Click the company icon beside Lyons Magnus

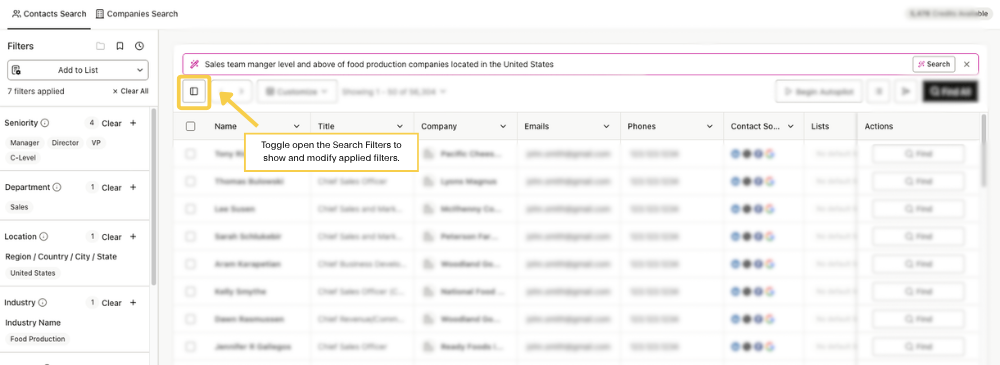[x=428, y=181]
